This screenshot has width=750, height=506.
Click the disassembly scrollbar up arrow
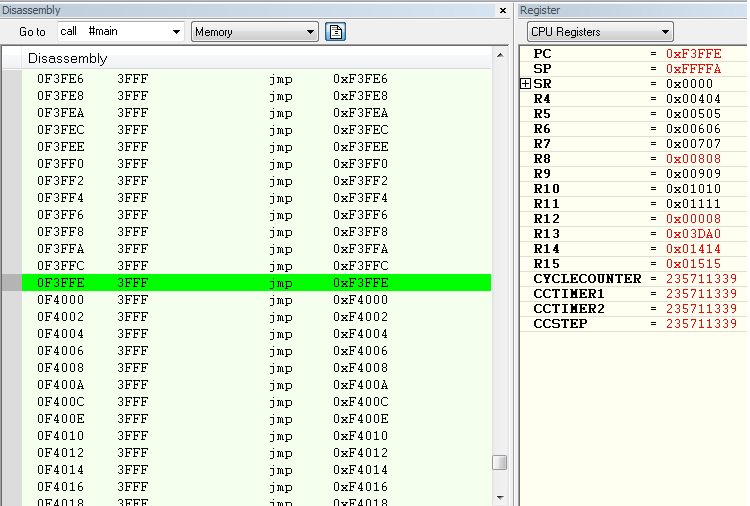coord(500,55)
